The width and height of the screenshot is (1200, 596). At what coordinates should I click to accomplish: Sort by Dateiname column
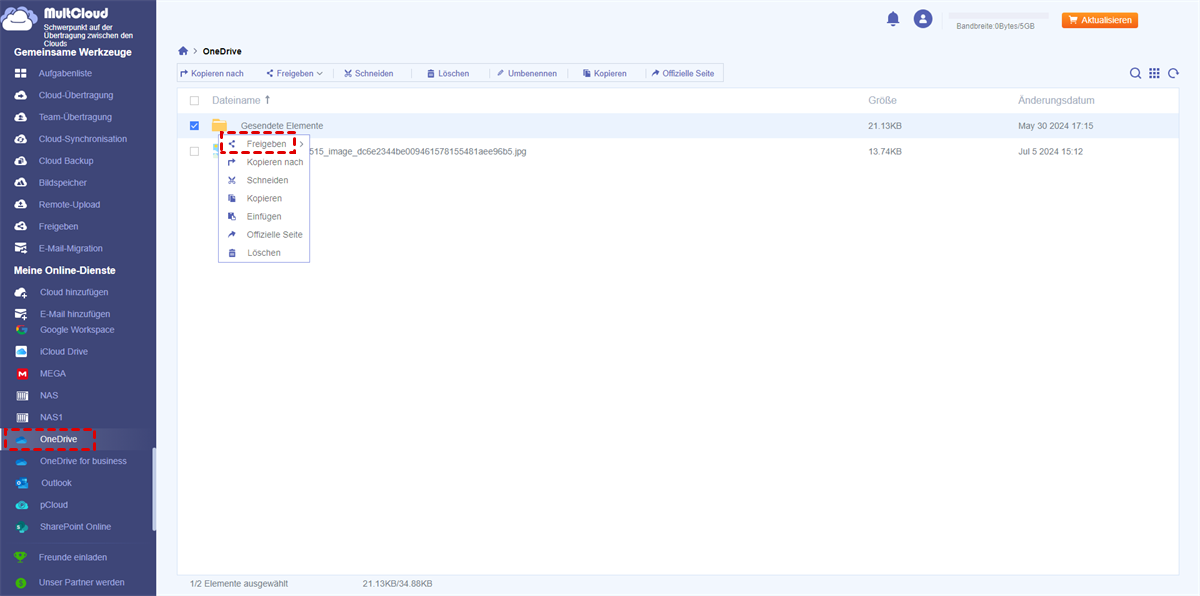[241, 101]
